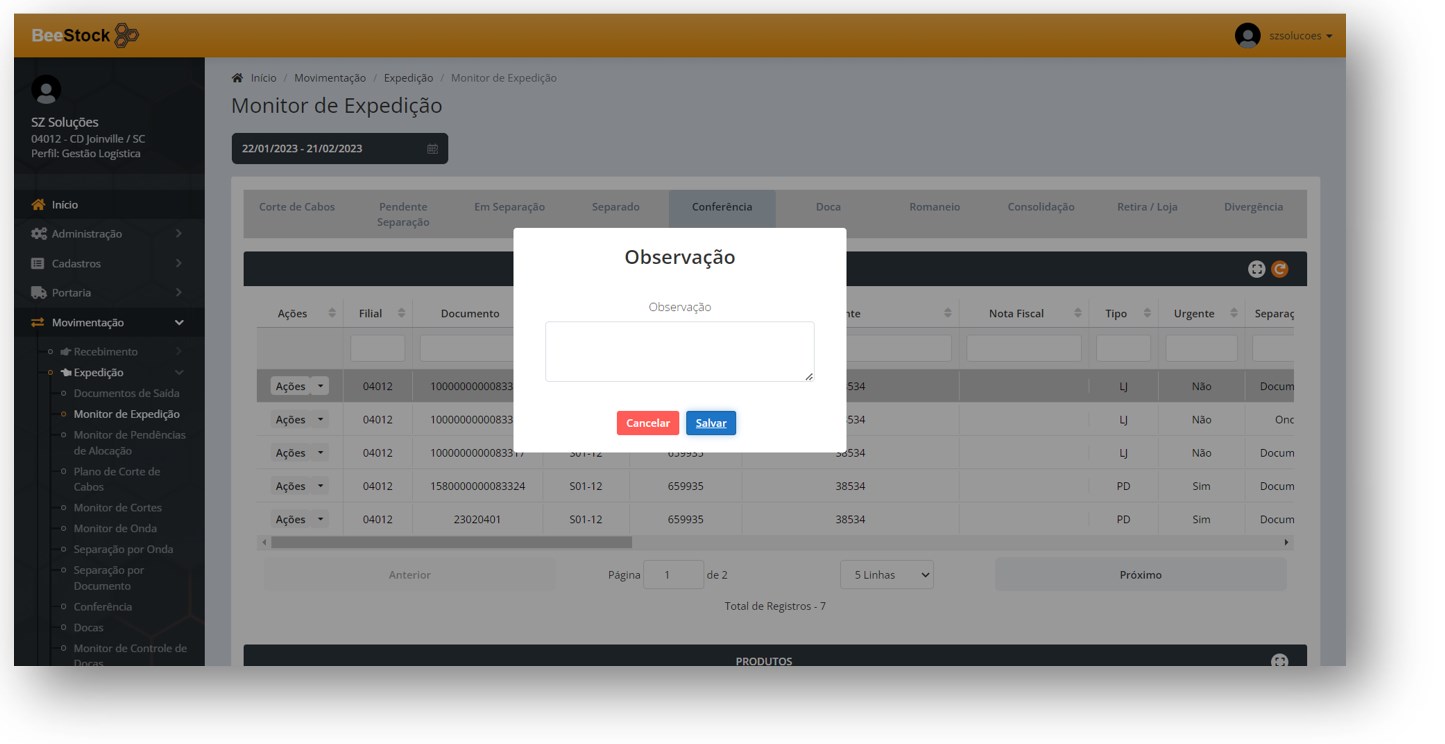Click the expand icon in PRODUTOS header
Screen dimensions: 1445x744
click(1279, 661)
